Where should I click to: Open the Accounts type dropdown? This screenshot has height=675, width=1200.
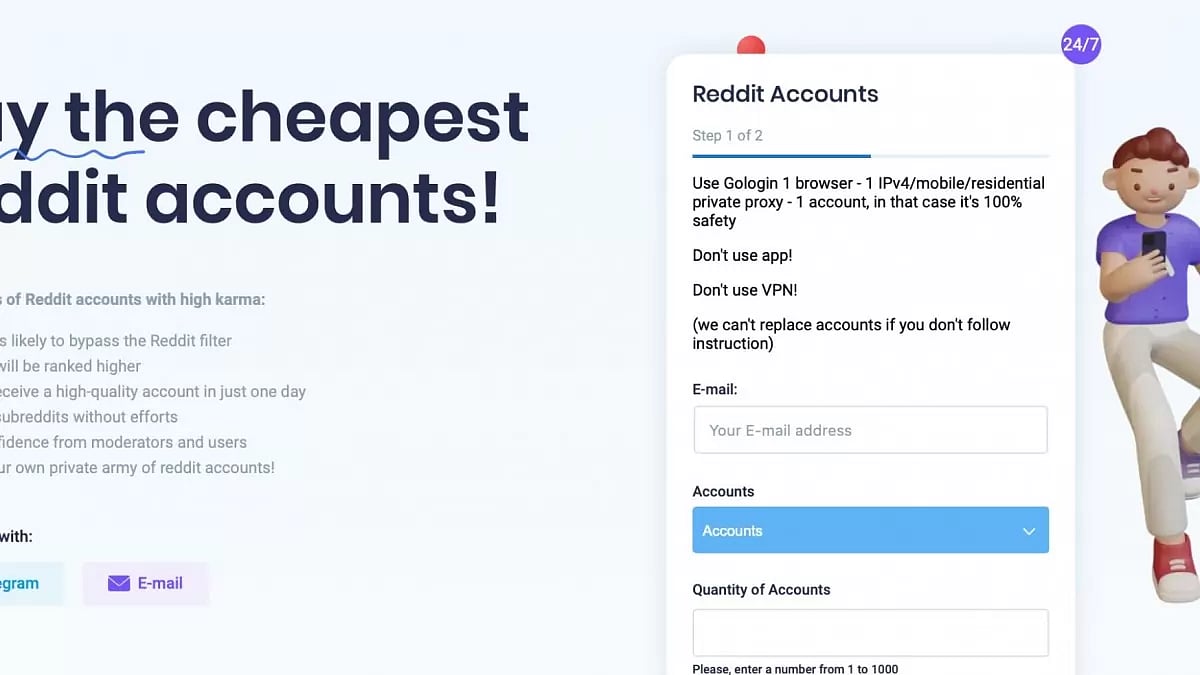[x=870, y=530]
